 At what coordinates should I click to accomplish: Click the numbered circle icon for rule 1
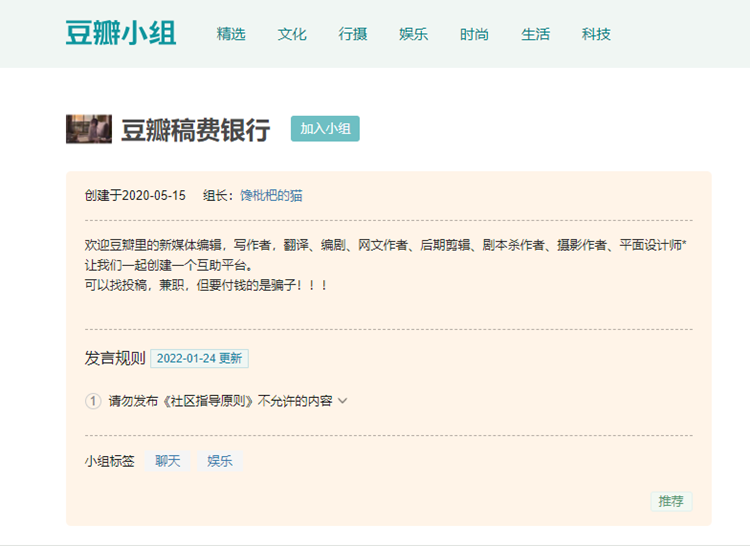(x=93, y=401)
